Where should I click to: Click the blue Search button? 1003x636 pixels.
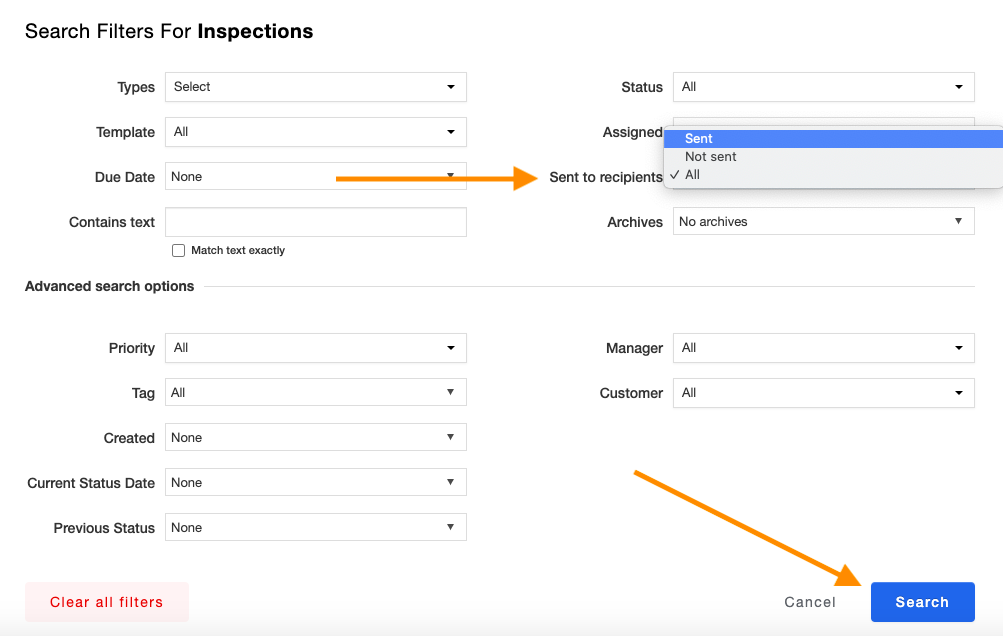point(922,602)
